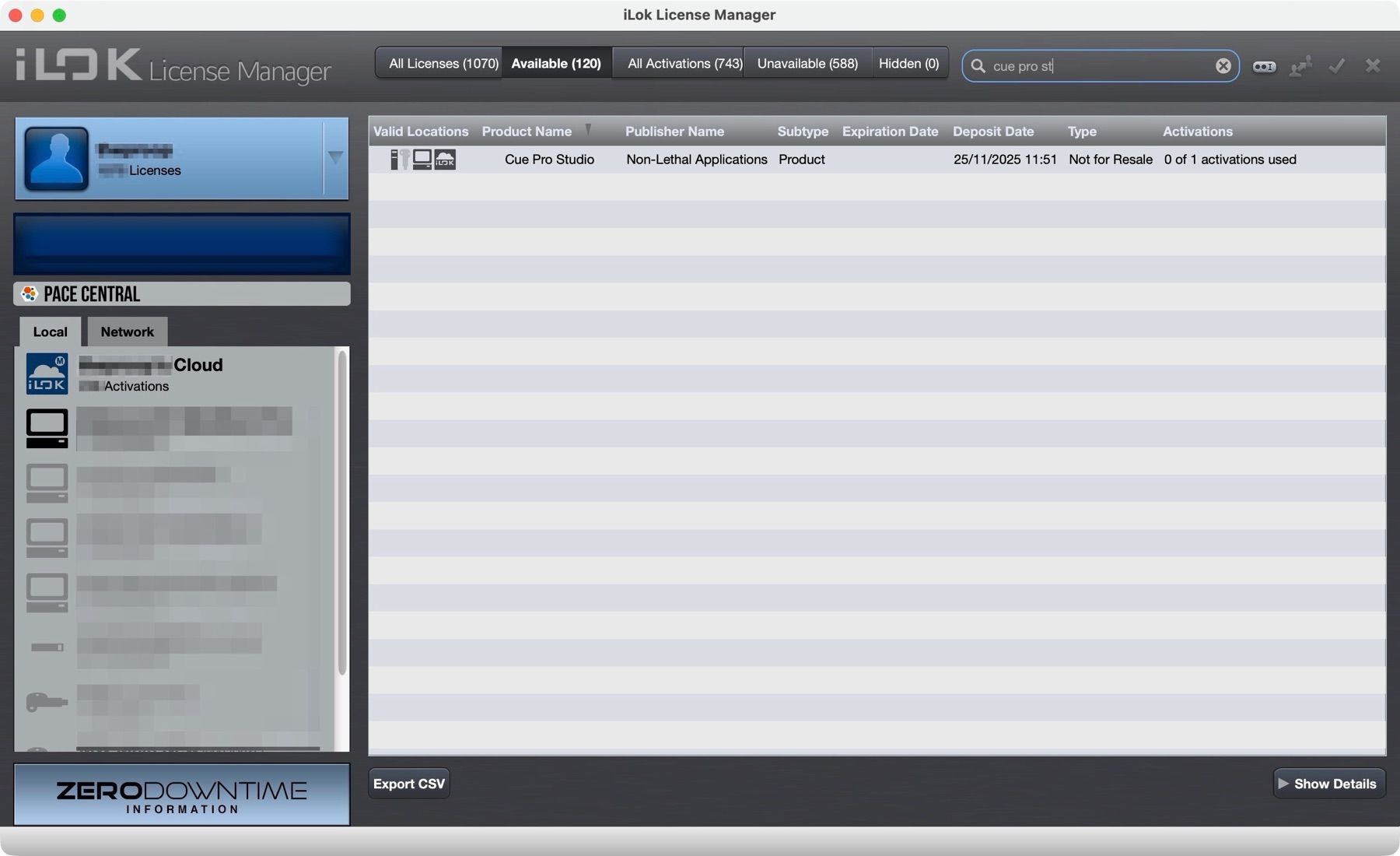Image resolution: width=1400 pixels, height=856 pixels.
Task: Show the Available (120) tab
Action: point(556,63)
